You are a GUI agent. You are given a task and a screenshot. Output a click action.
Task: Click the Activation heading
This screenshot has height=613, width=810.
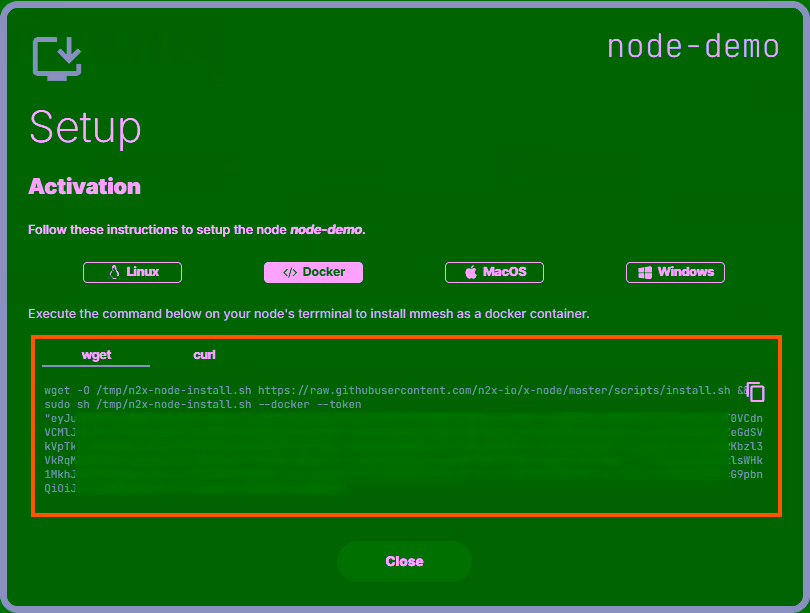pos(84,186)
